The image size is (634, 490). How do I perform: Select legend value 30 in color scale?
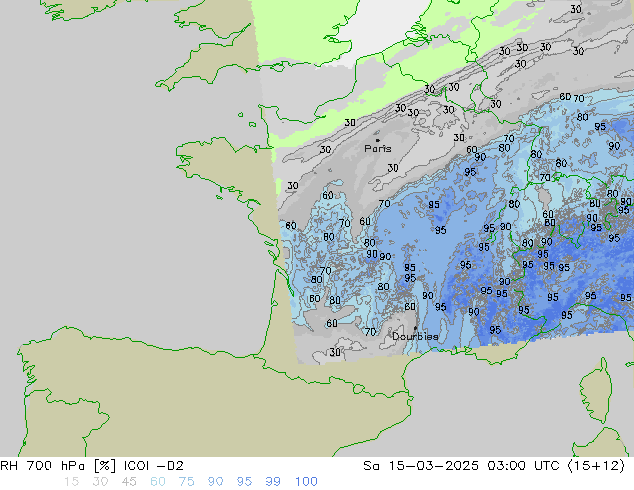click(x=100, y=482)
